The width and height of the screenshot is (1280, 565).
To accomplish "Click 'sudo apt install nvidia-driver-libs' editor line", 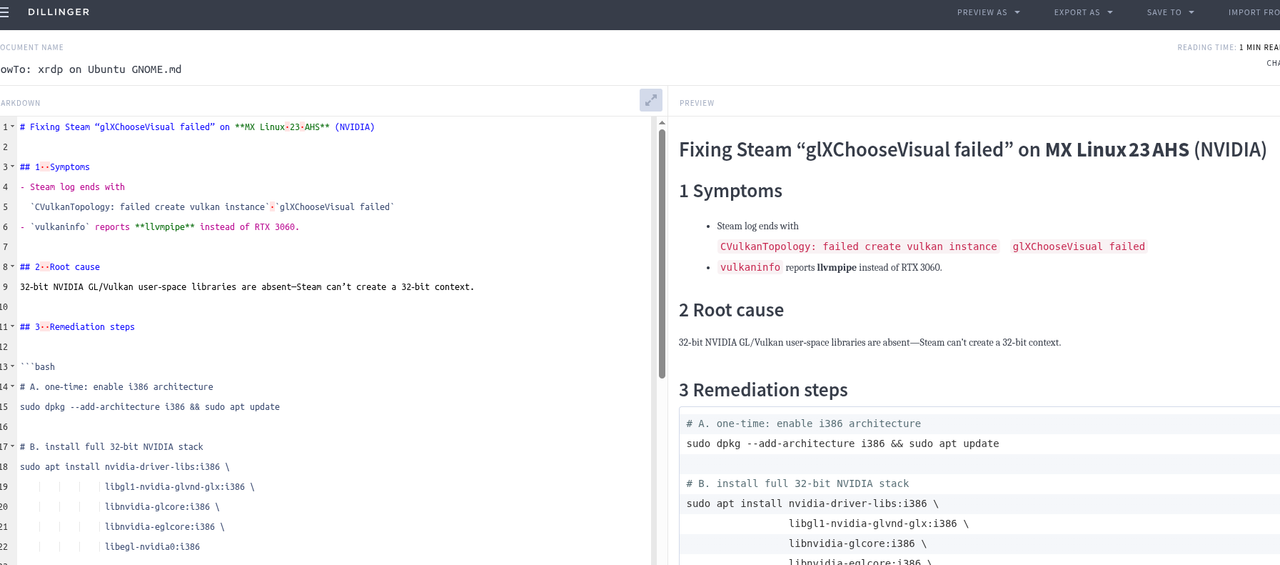I will click(x=125, y=467).
